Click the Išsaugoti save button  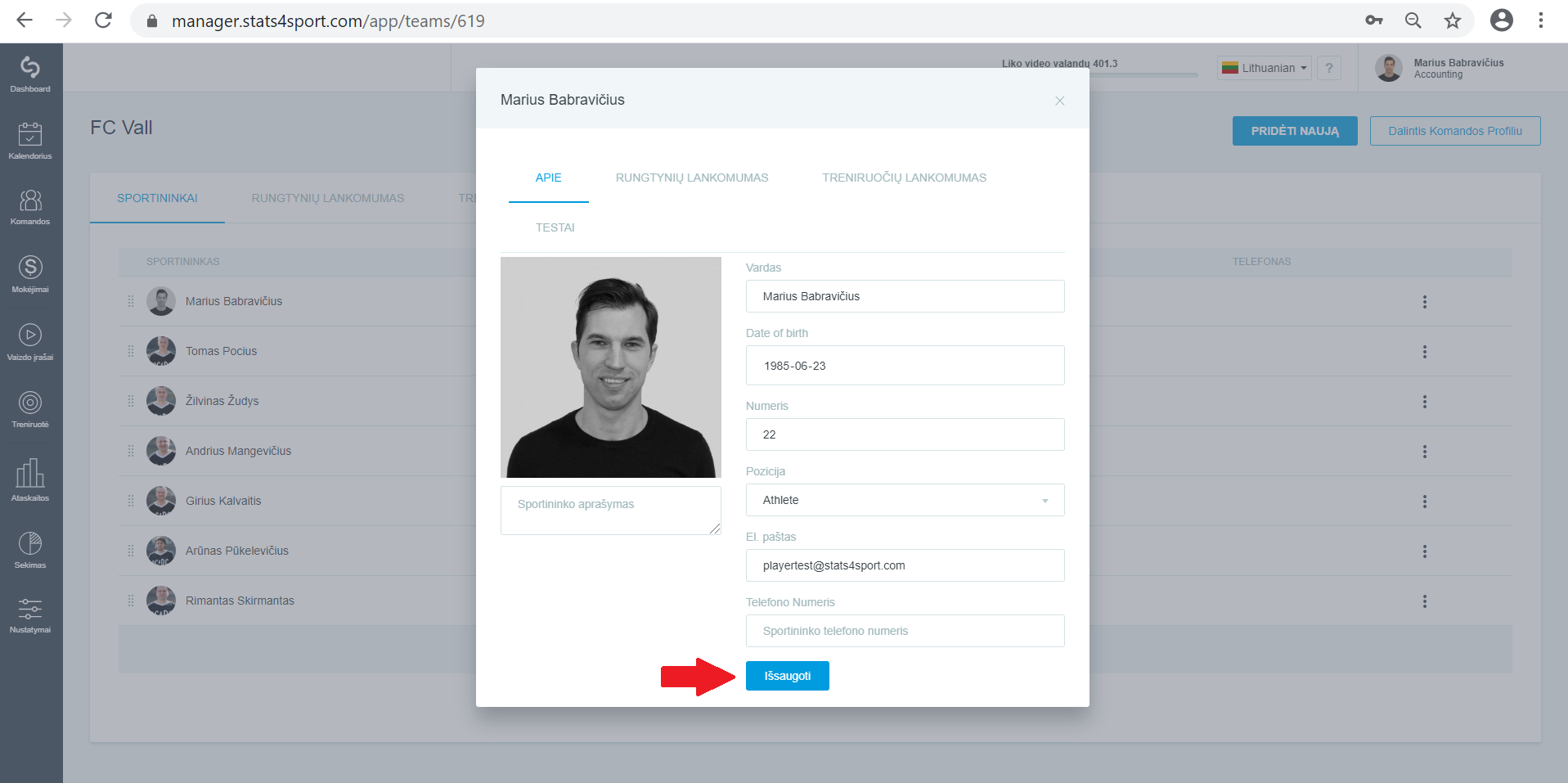pos(787,676)
